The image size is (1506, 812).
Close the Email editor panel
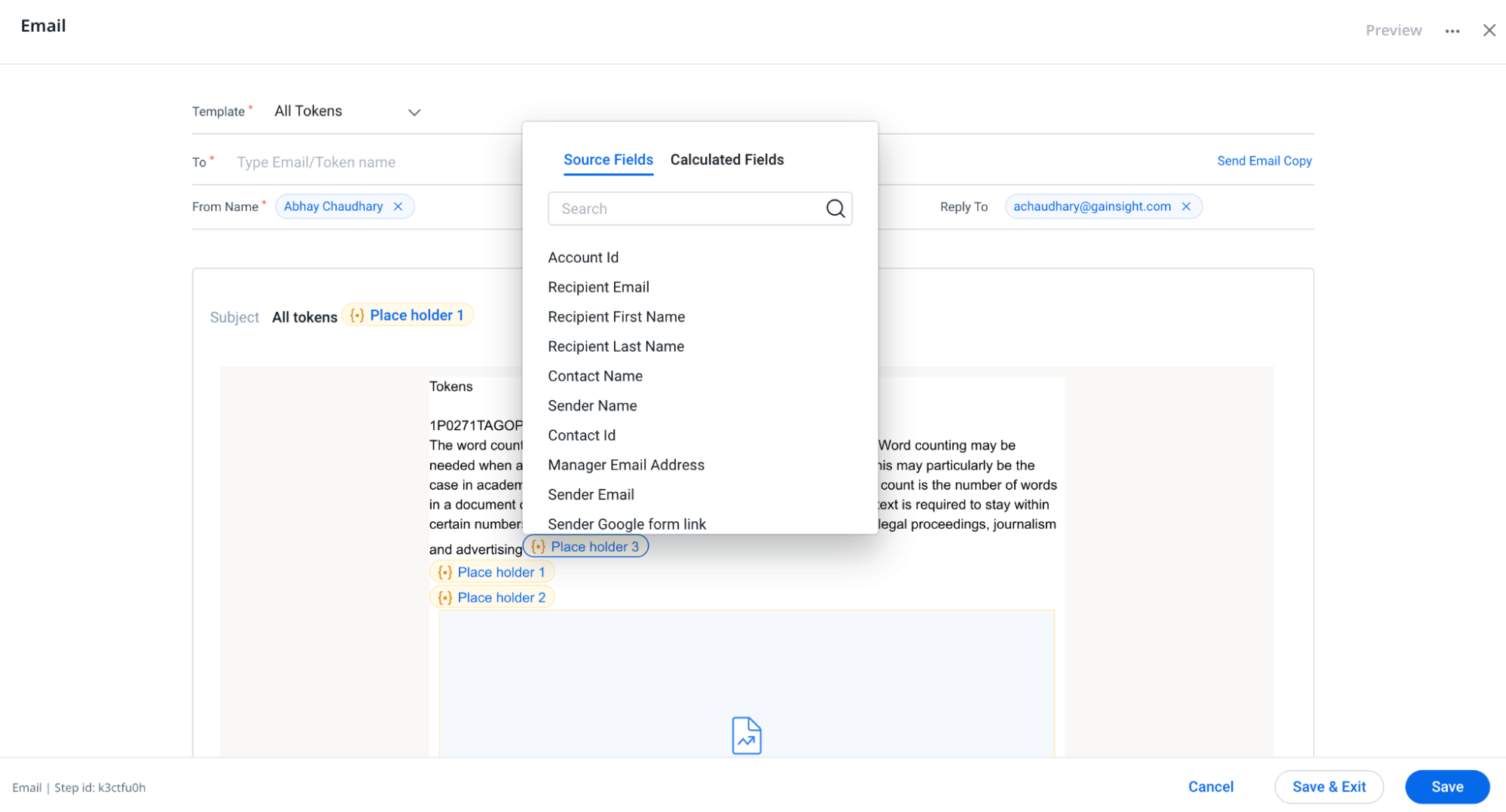1489,31
